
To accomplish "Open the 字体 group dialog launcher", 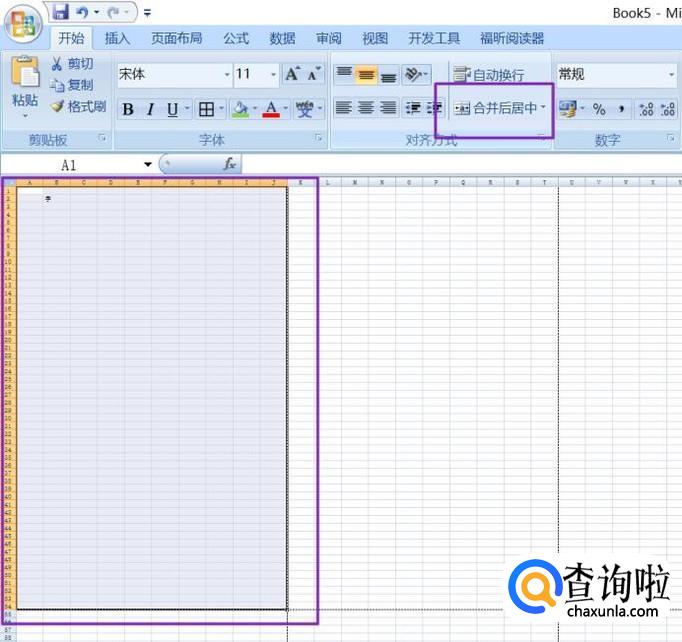I will 319,138.
